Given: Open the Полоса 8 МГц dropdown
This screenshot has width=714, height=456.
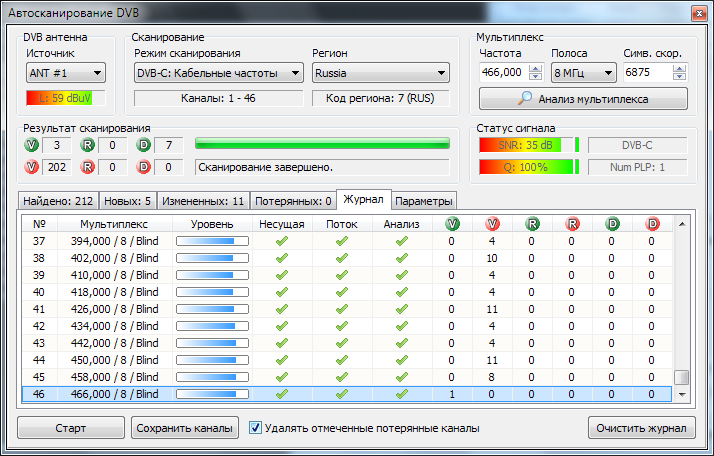Looking at the screenshot, I should (583, 73).
